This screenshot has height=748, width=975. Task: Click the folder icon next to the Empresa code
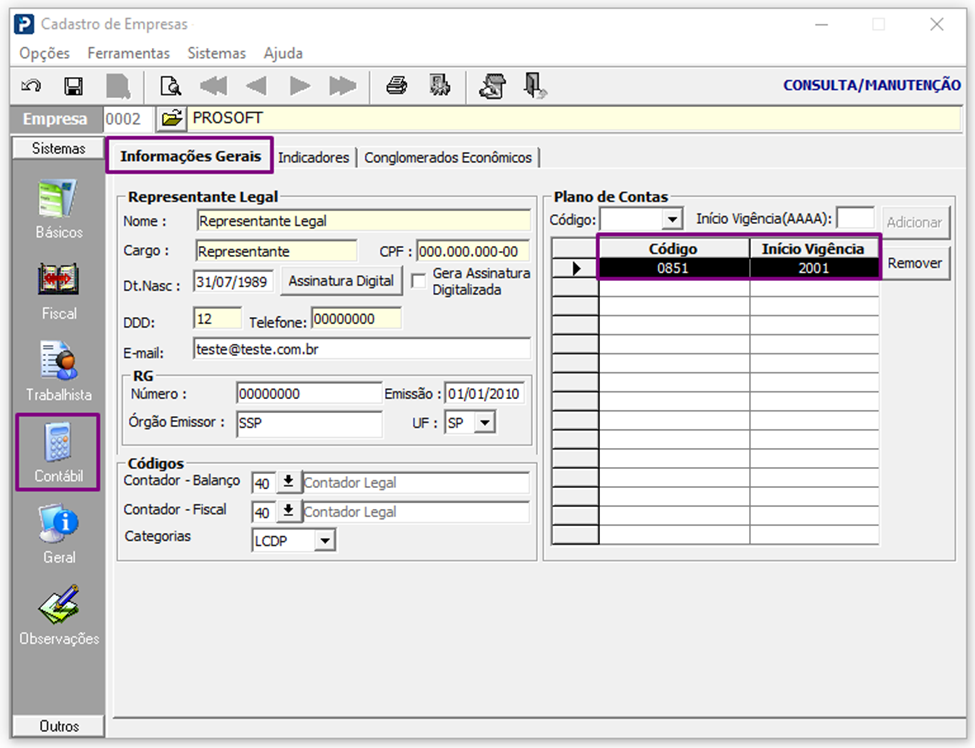click(x=171, y=119)
